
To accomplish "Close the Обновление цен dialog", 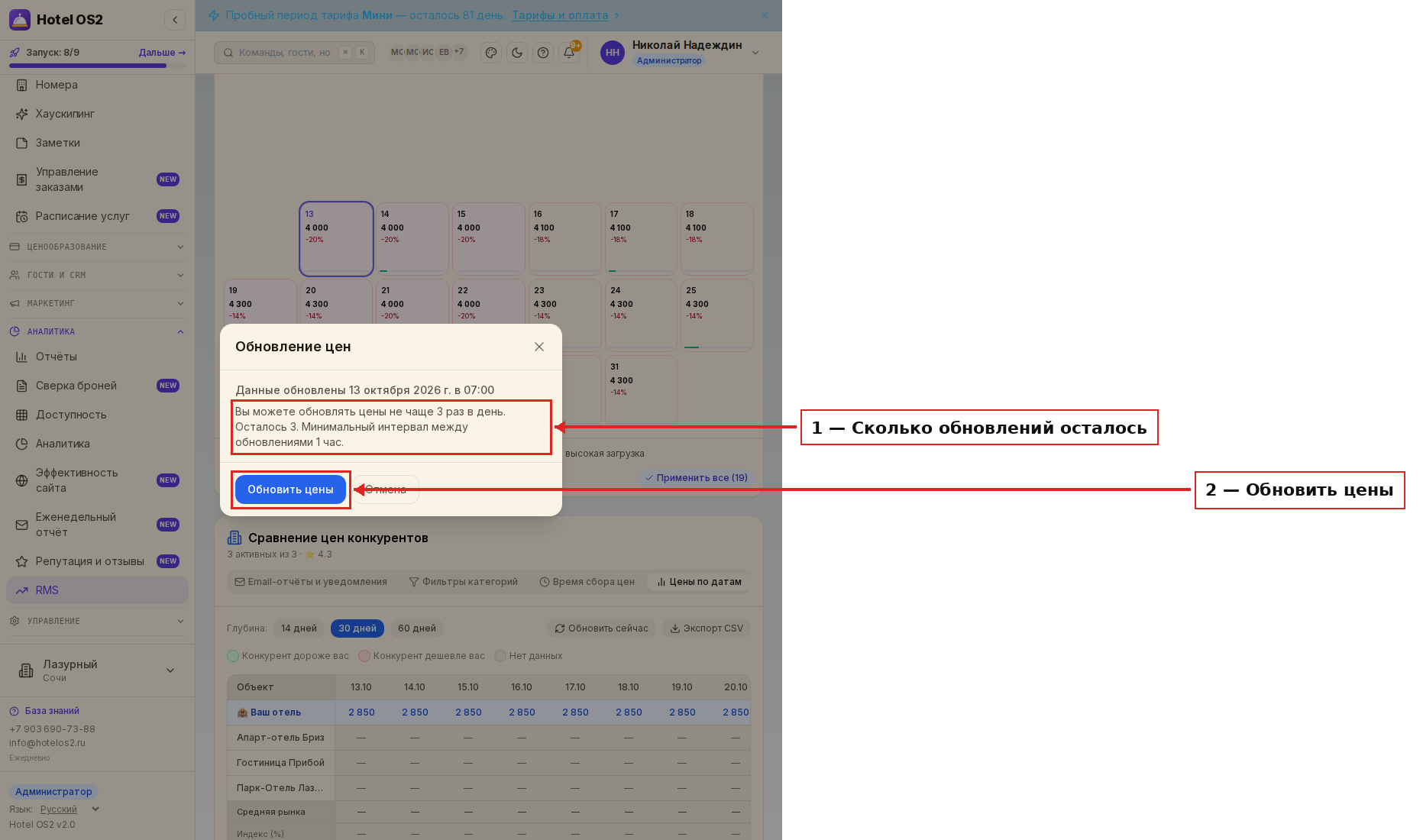I will coord(539,347).
